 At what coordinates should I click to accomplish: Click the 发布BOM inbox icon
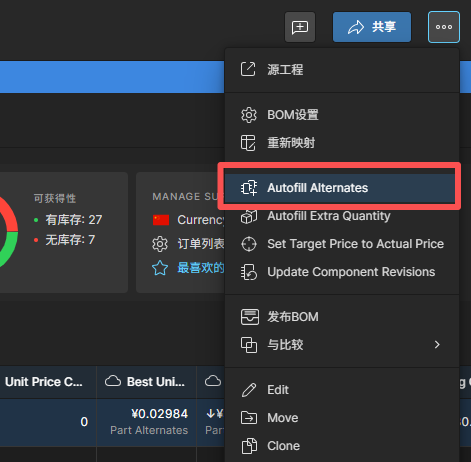[249, 317]
